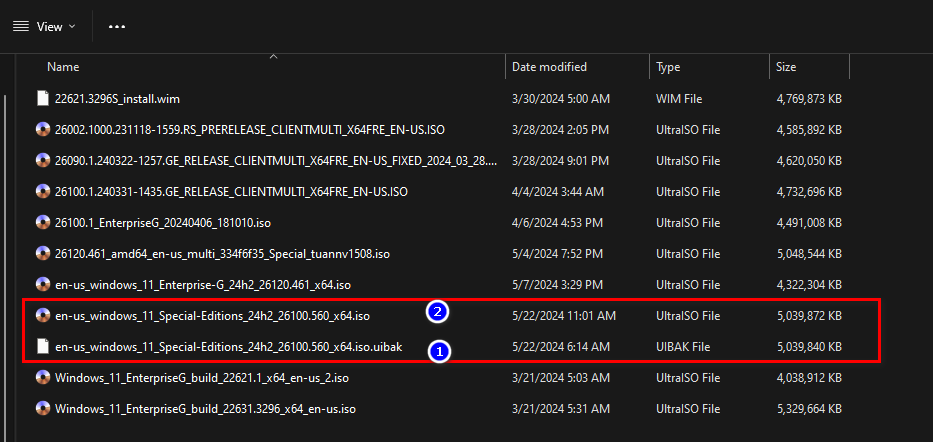Click date 5/22/2024 11:01 AM
Screen dimensions: 933x442
click(x=563, y=316)
